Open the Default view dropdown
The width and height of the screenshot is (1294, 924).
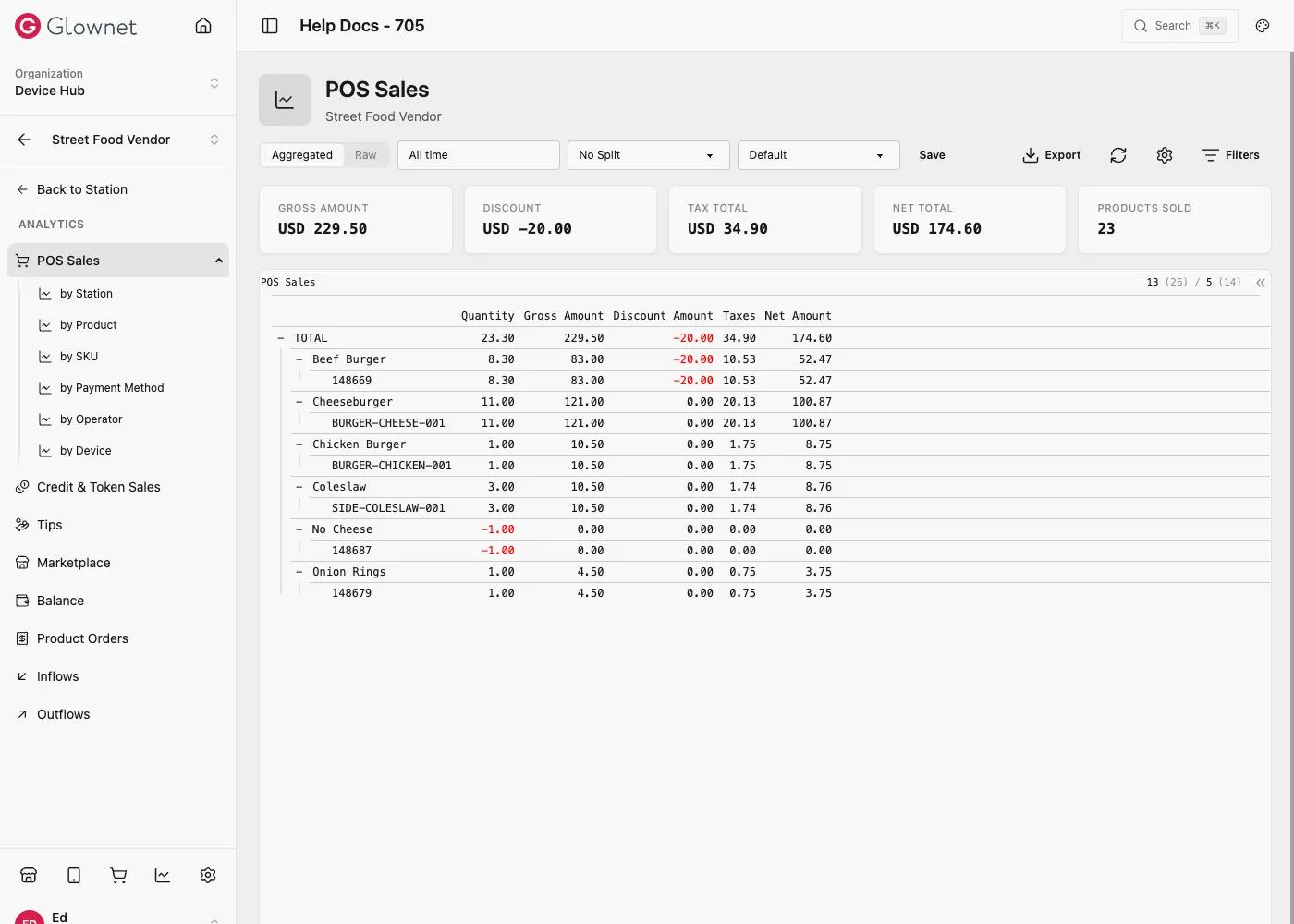pos(819,155)
